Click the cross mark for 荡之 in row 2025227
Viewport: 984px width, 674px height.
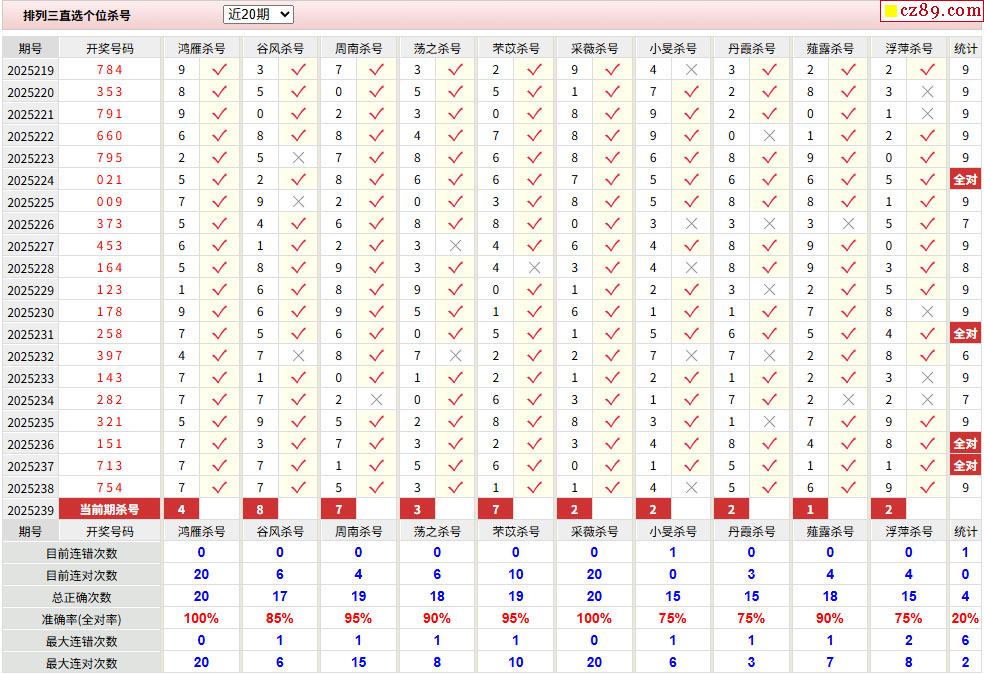point(456,246)
